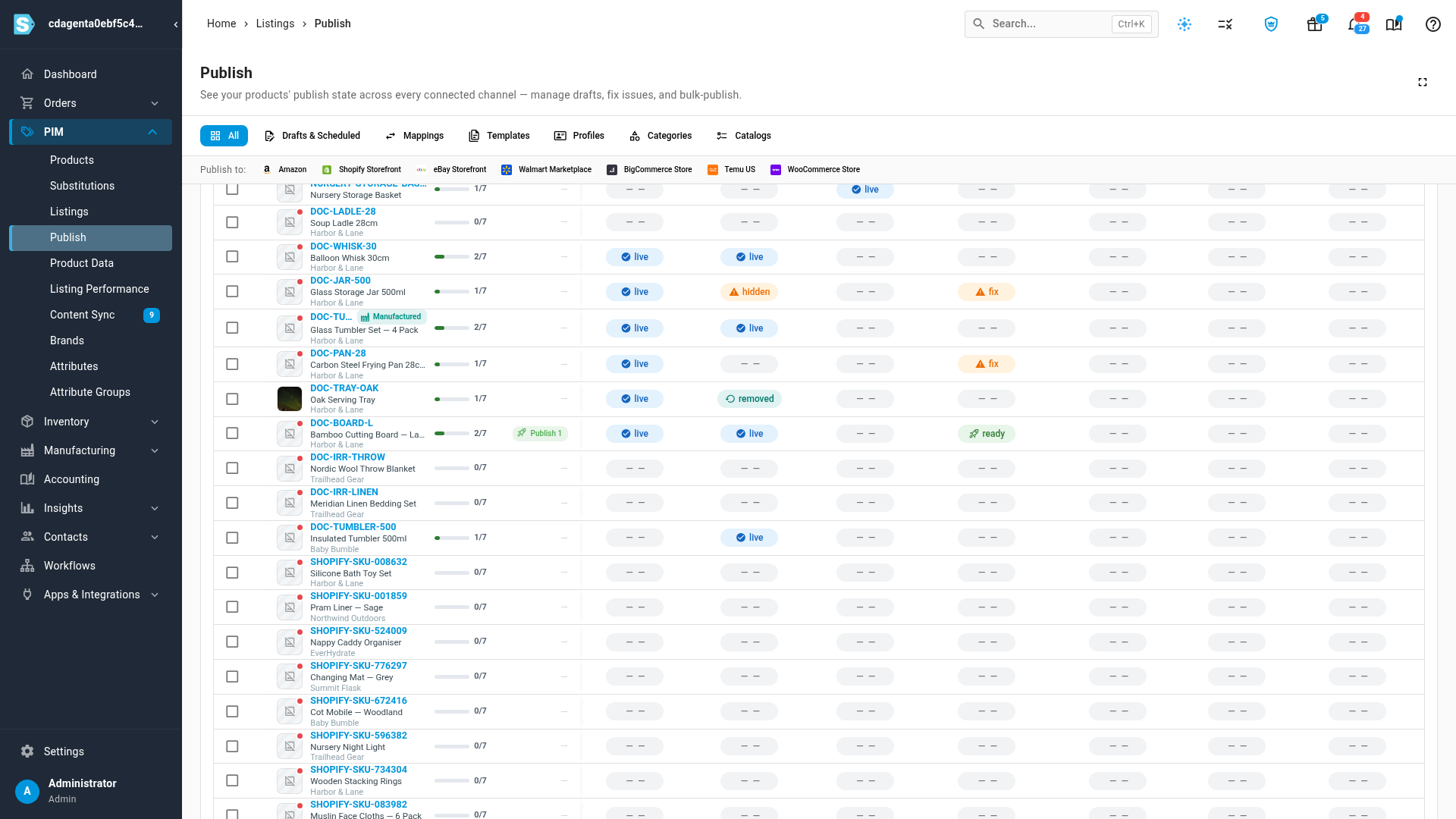
Task: Open the checklist tasks icon in header
Action: coord(1225,24)
